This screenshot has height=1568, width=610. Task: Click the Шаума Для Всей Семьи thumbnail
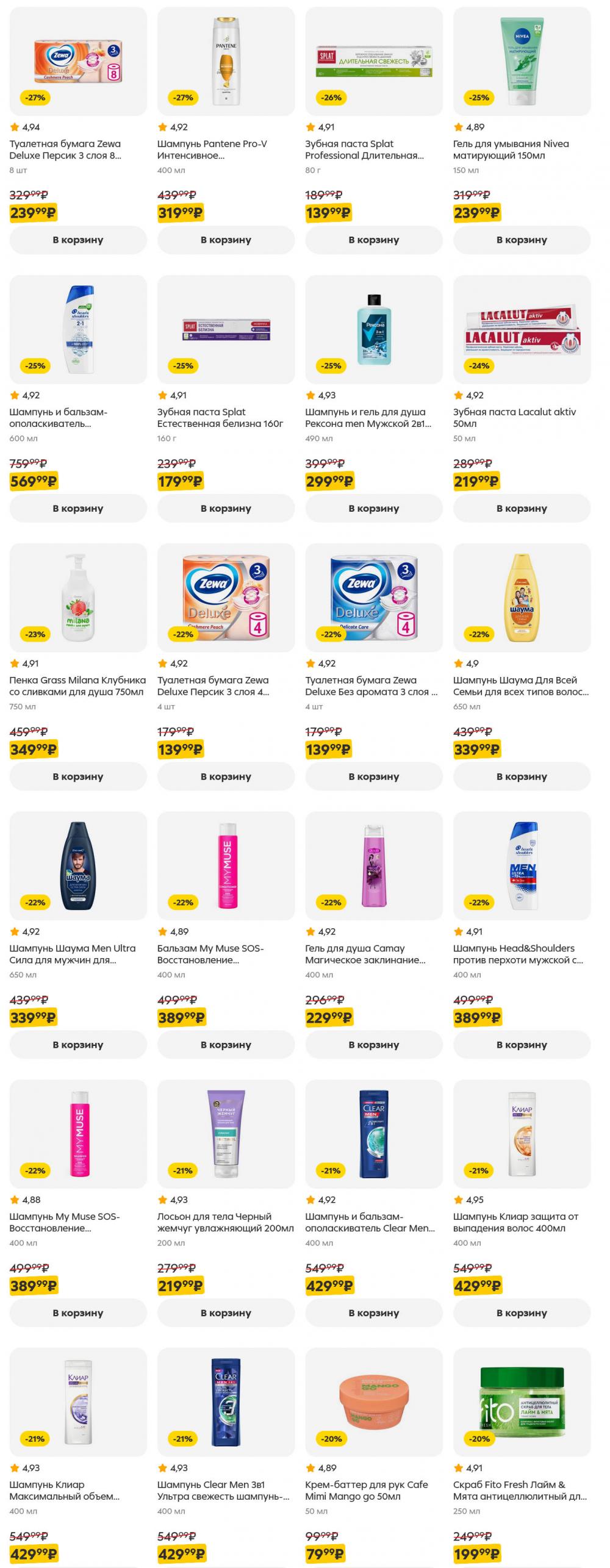click(522, 598)
